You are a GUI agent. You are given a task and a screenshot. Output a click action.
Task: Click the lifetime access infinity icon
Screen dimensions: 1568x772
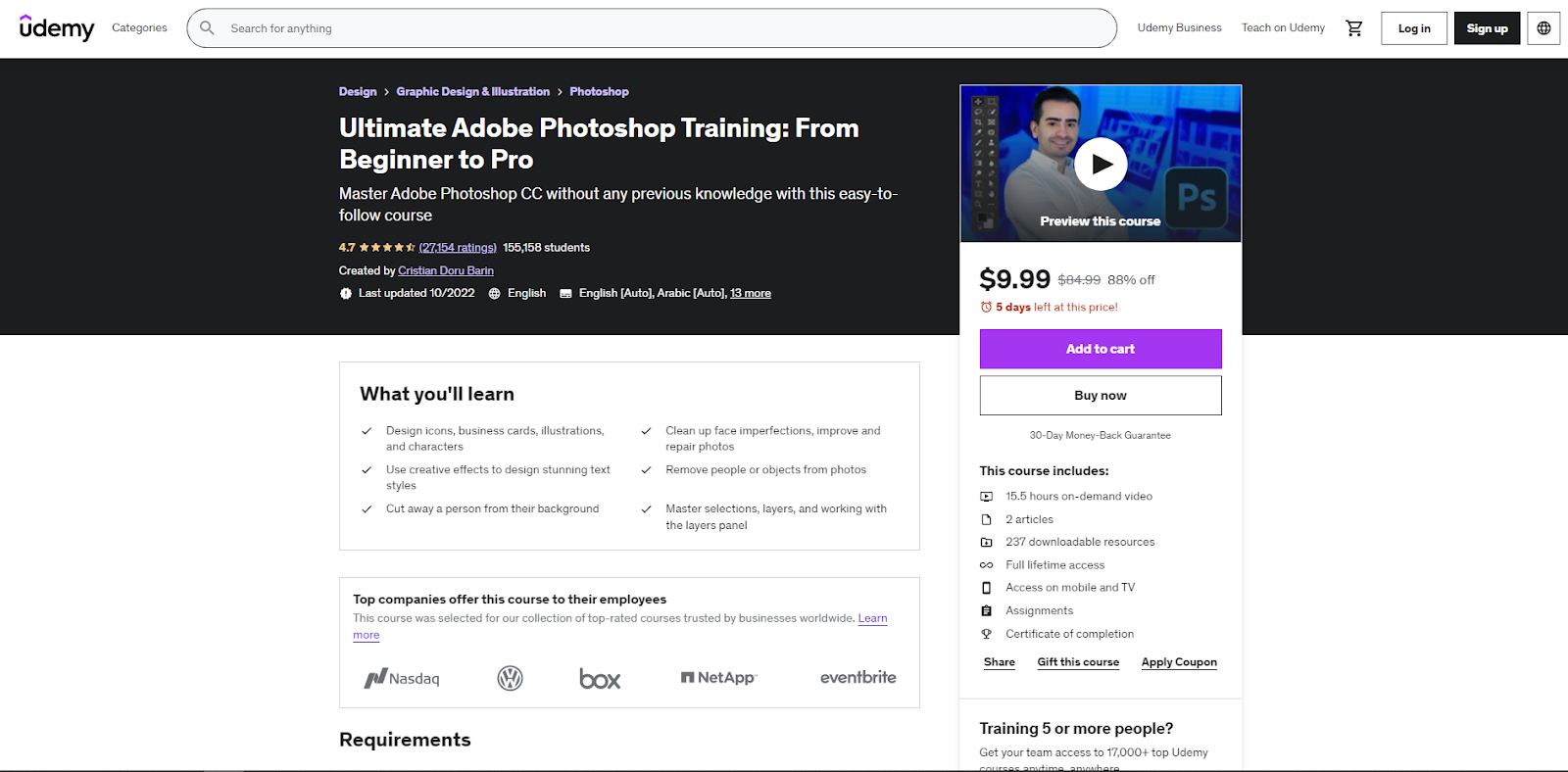987,565
